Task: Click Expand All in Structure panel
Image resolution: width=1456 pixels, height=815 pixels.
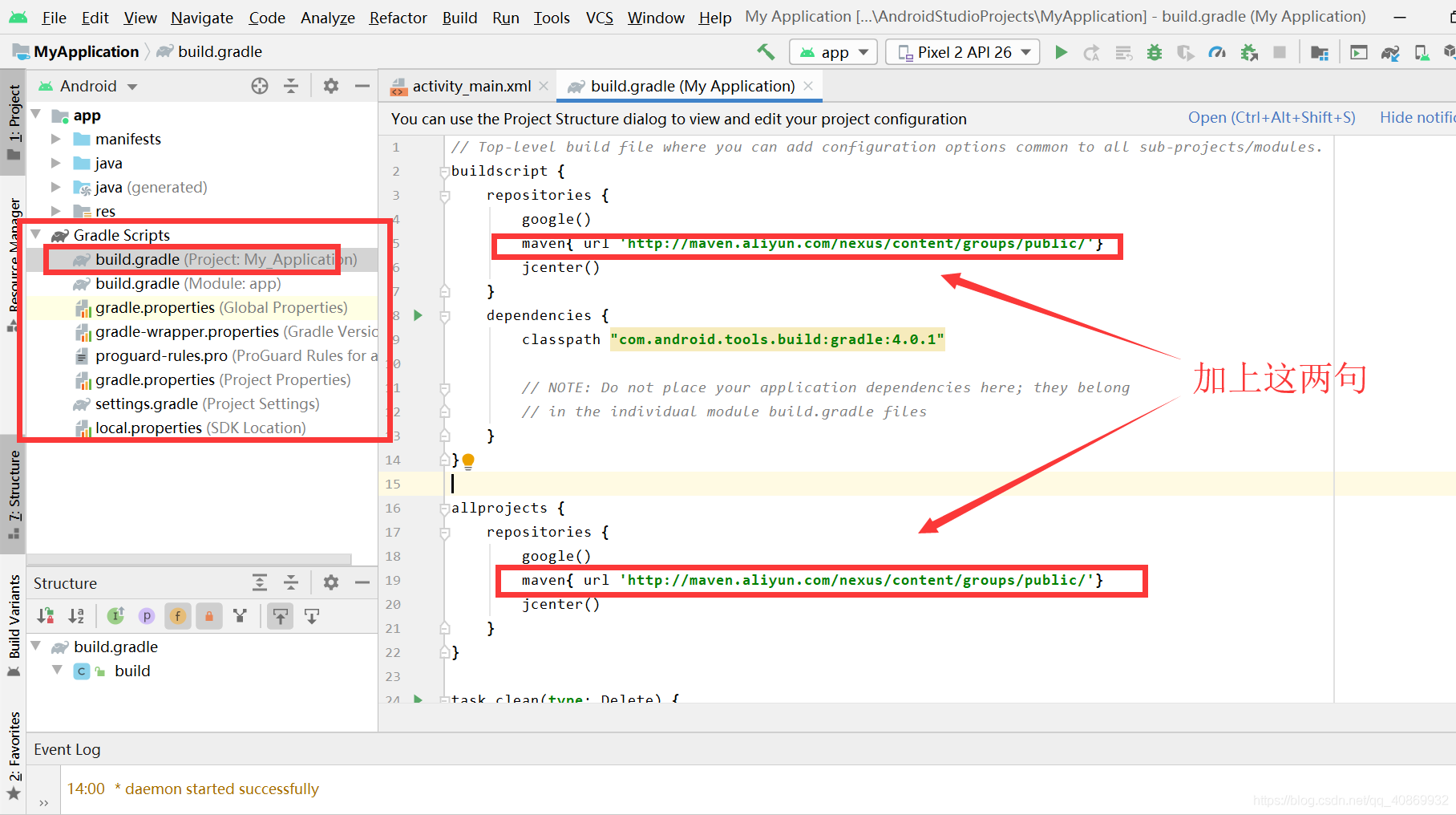Action: tap(260, 582)
